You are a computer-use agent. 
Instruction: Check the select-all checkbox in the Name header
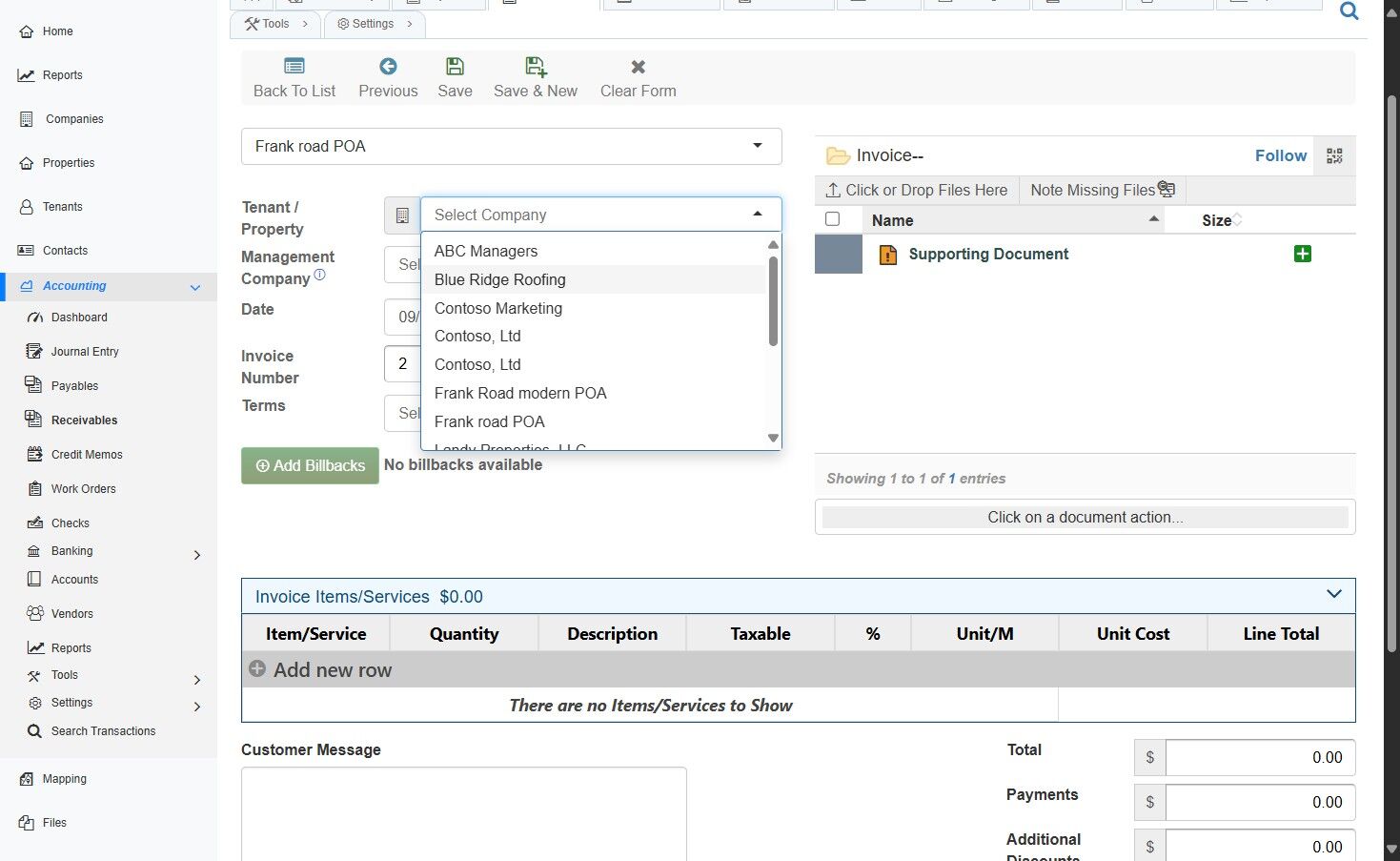point(832,219)
